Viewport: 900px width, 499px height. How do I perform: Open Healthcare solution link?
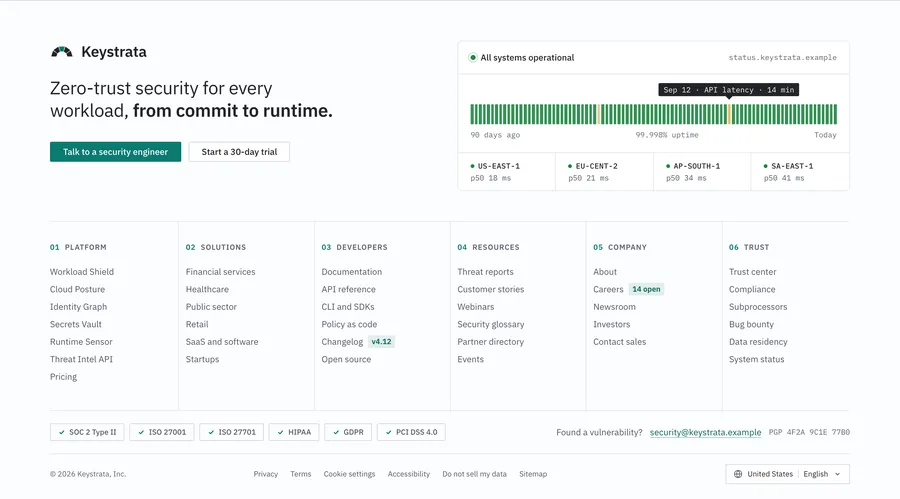207,289
